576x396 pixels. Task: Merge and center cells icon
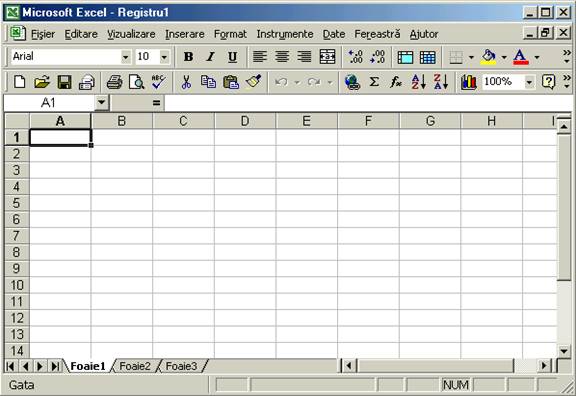click(x=327, y=57)
